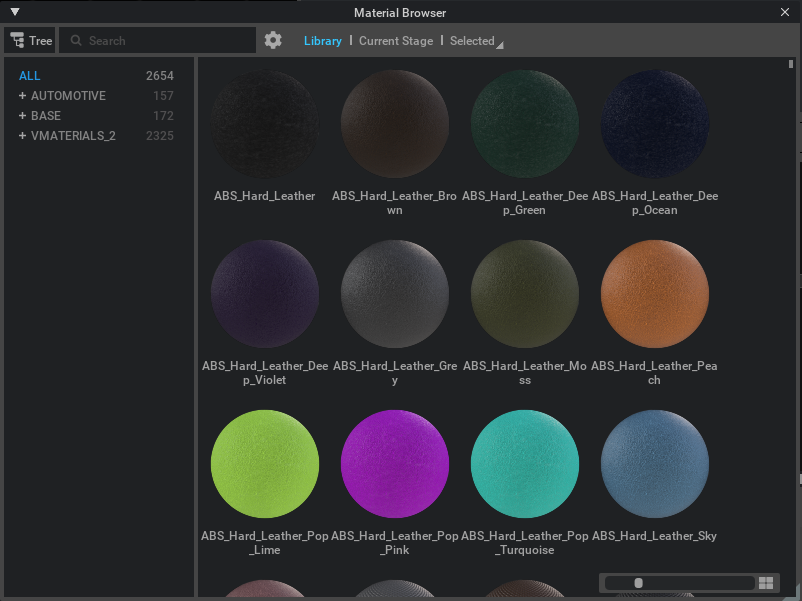The height and width of the screenshot is (601, 802).
Task: Select the ABS_Hard_Leather_Deep_Ocean material
Action: pos(654,123)
